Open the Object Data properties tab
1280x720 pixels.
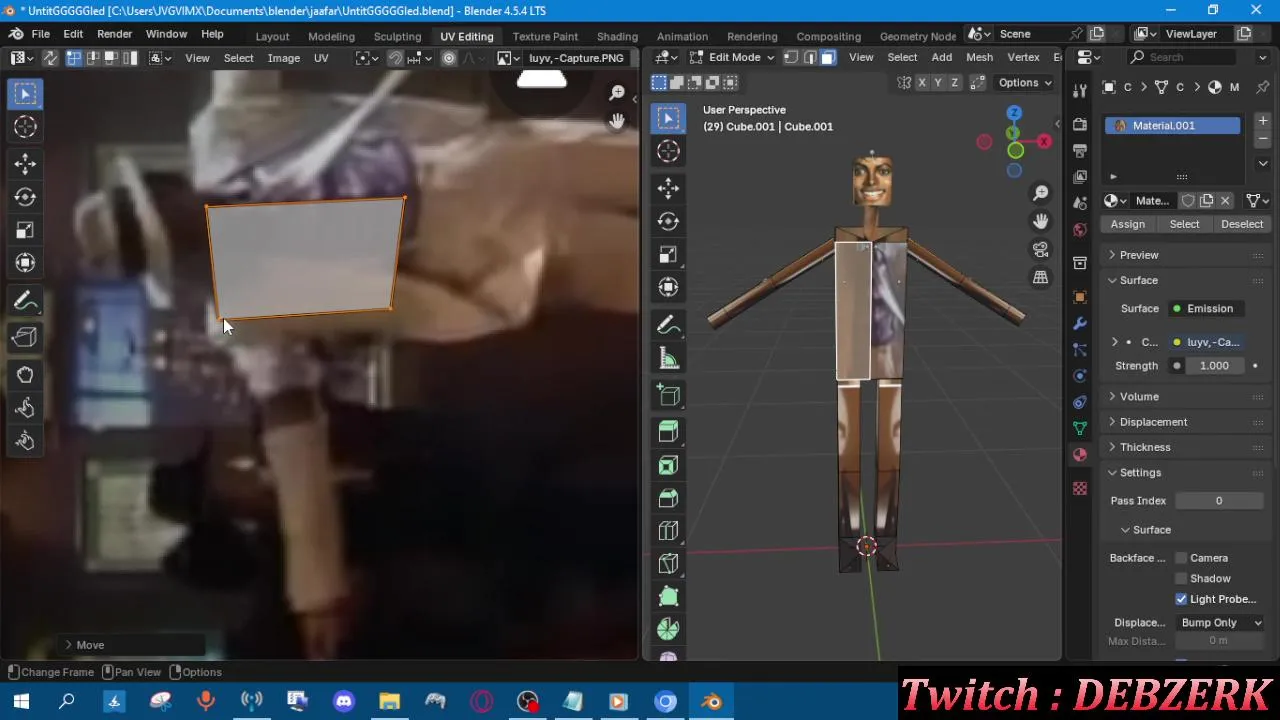[x=1079, y=428]
